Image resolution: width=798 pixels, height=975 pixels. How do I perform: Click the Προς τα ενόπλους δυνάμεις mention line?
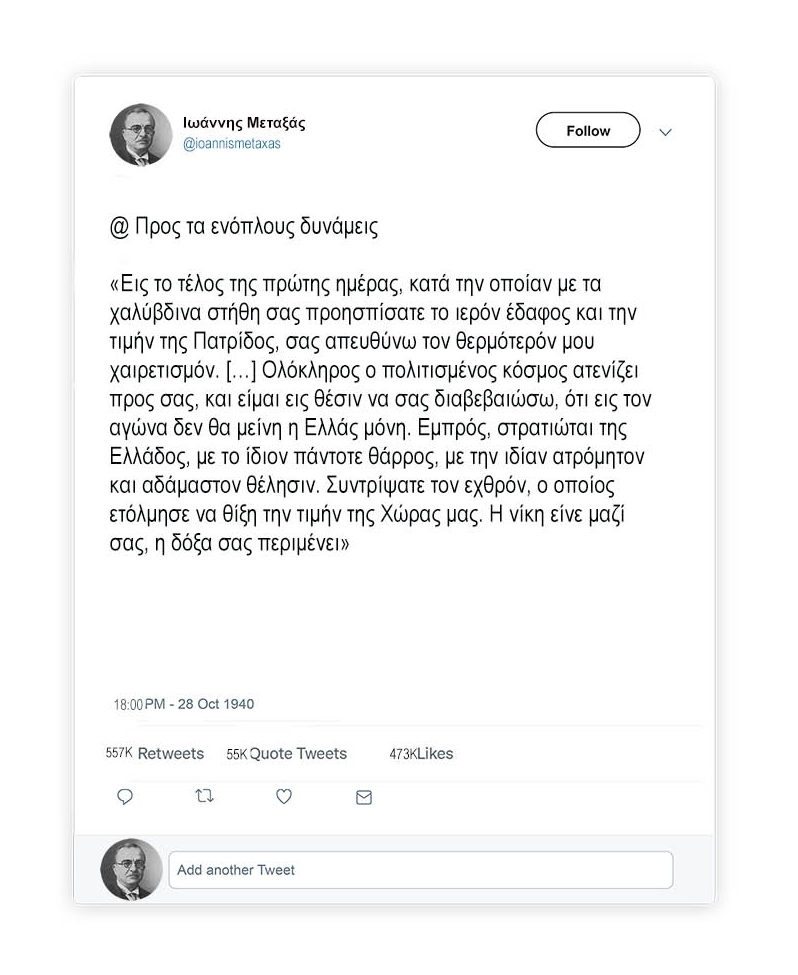pyautogui.click(x=244, y=227)
